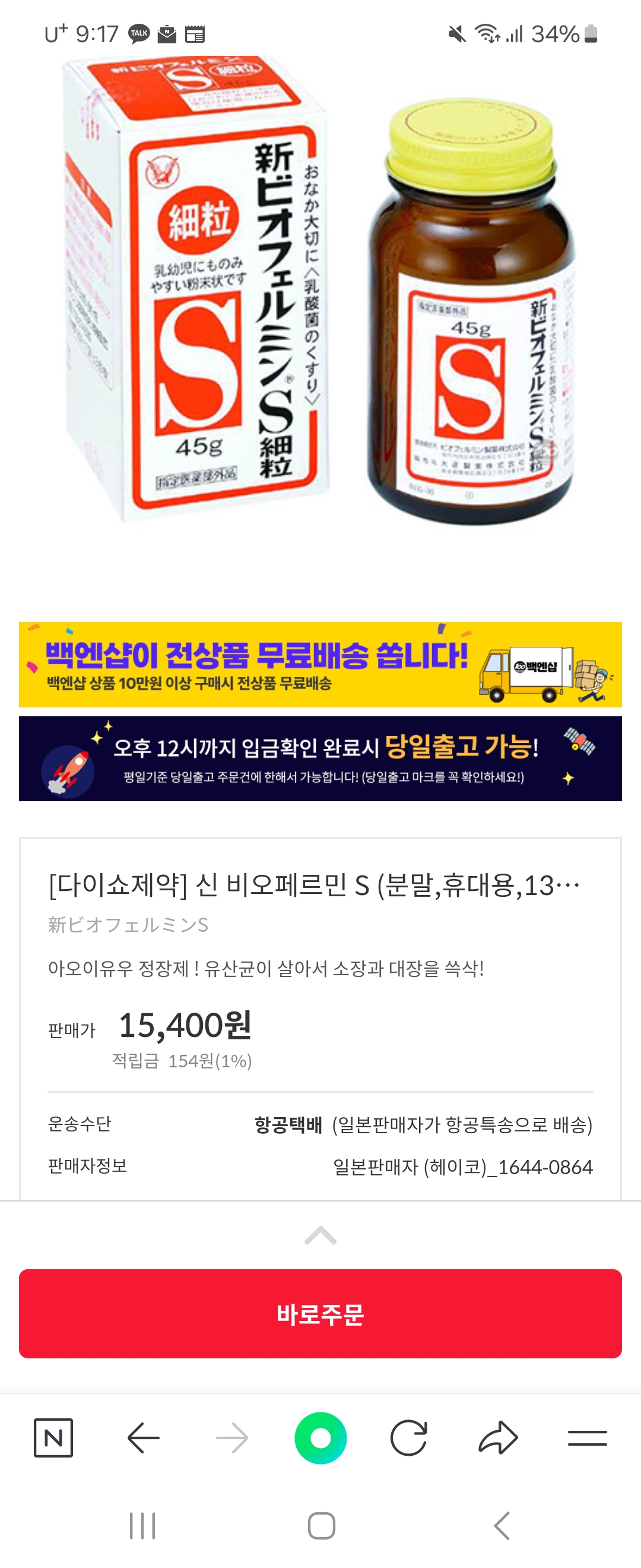Tap the truncated product title text
Viewport: 641px width, 1568px height.
pyautogui.click(x=314, y=885)
